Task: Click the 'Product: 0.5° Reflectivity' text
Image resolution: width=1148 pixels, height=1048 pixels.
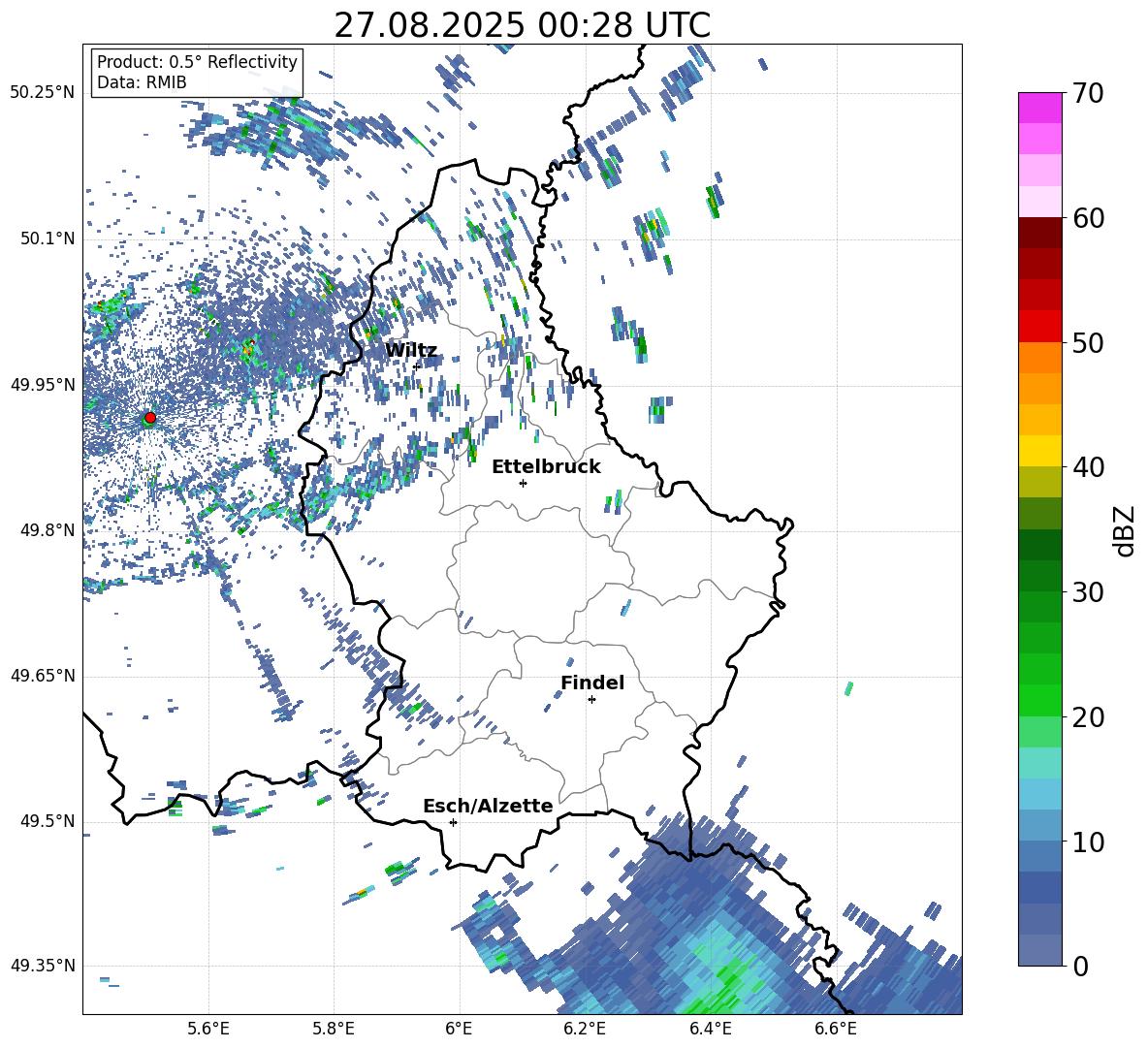Action: point(197,62)
